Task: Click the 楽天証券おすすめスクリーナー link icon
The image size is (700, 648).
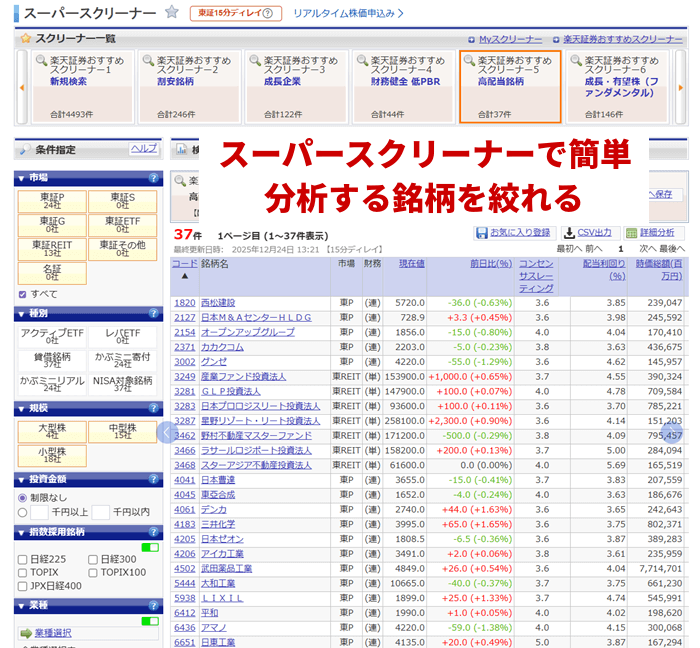Action: point(556,40)
